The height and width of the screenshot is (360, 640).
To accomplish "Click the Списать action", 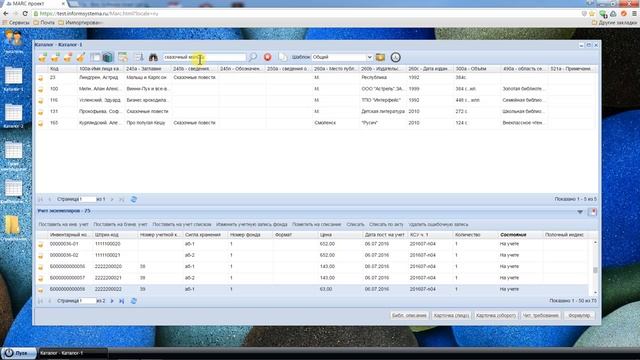I will pos(355,224).
